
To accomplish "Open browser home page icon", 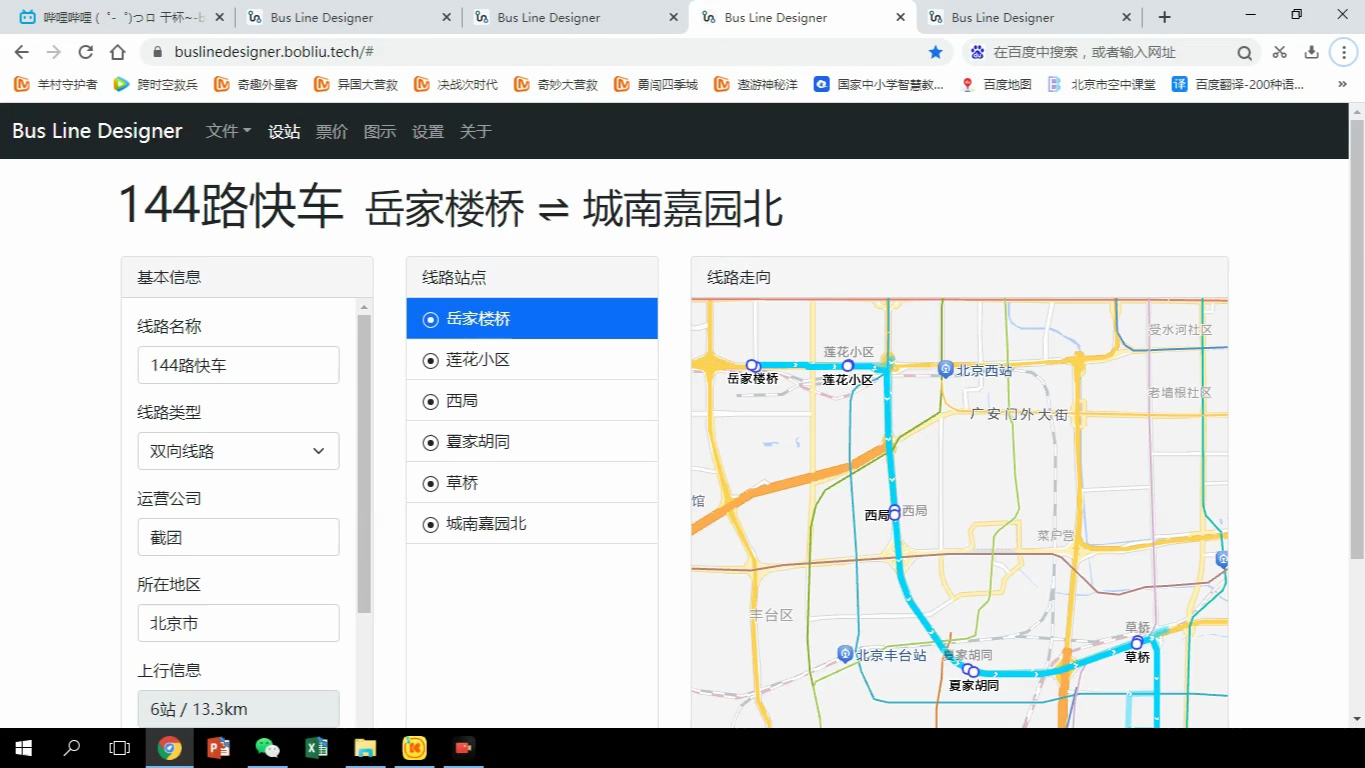I will tap(118, 52).
